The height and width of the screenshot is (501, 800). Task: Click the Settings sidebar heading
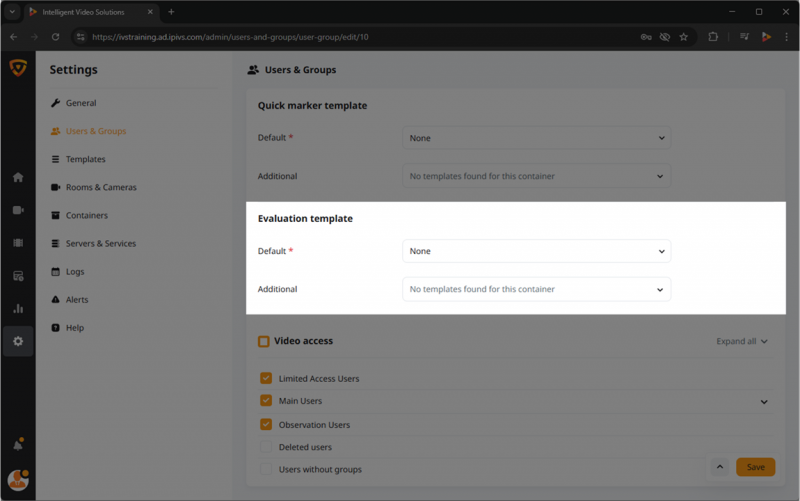[73, 69]
